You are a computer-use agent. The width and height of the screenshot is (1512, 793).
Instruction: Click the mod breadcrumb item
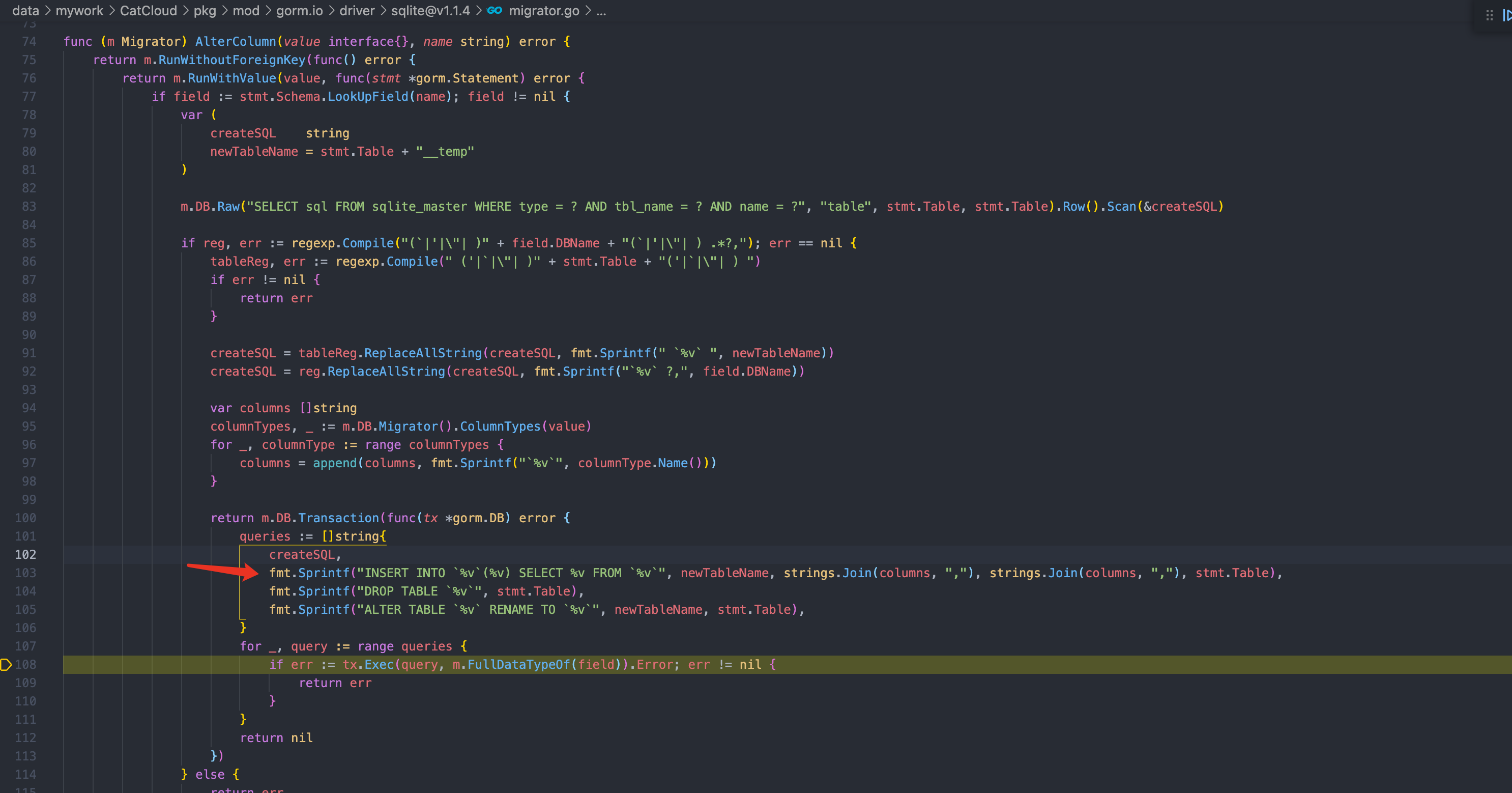click(x=247, y=11)
